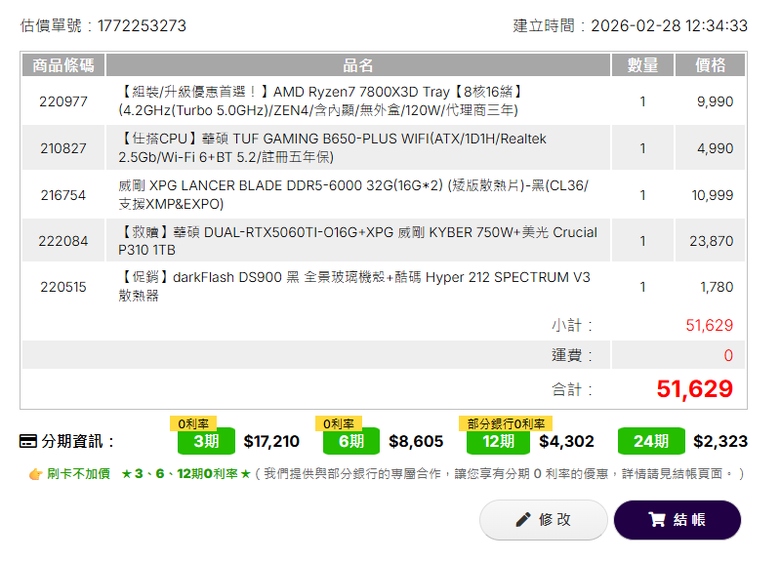Click product code 222084
The width and height of the screenshot is (780, 561).
pyautogui.click(x=63, y=241)
